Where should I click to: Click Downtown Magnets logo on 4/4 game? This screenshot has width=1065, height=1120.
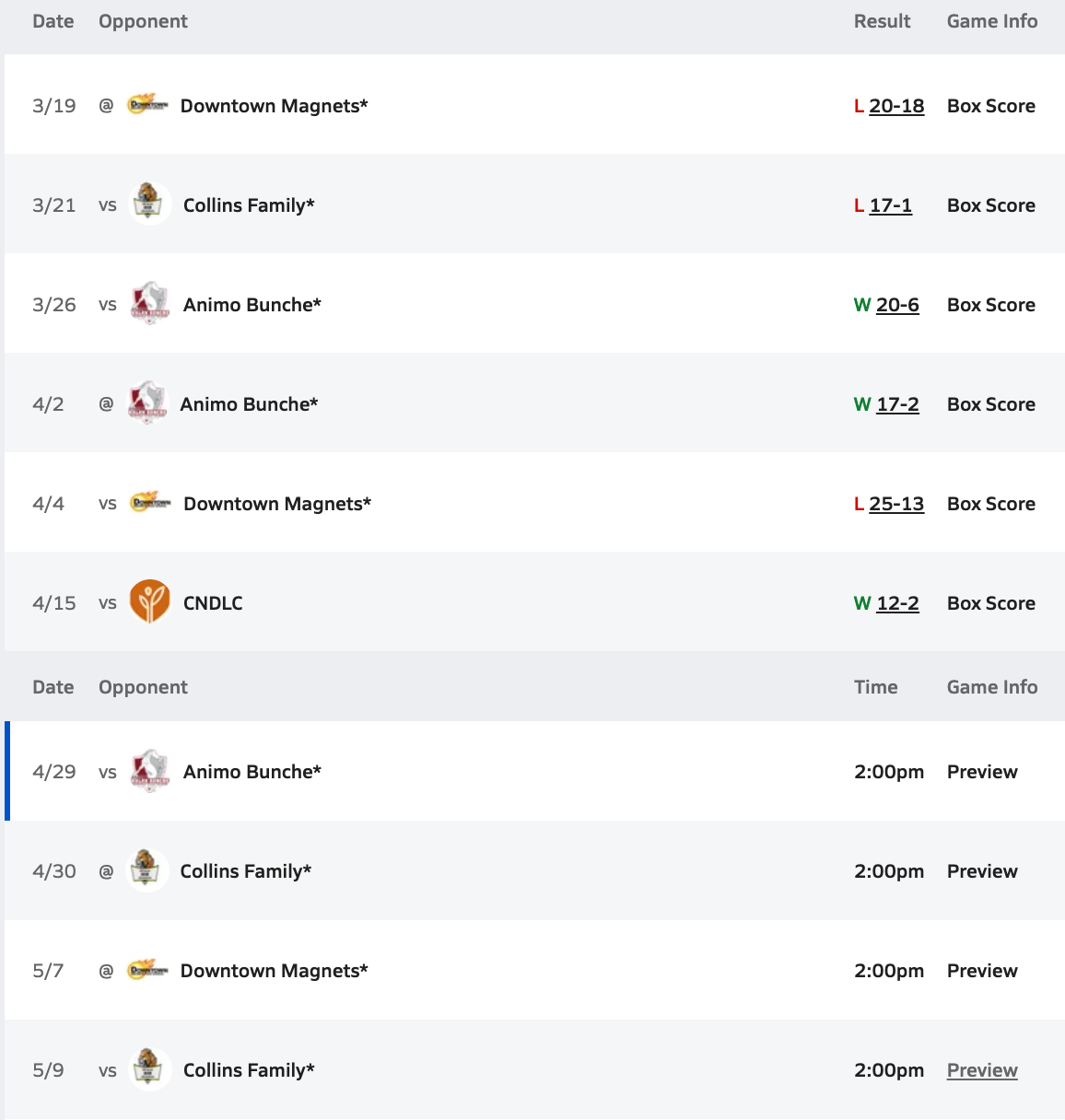point(150,503)
